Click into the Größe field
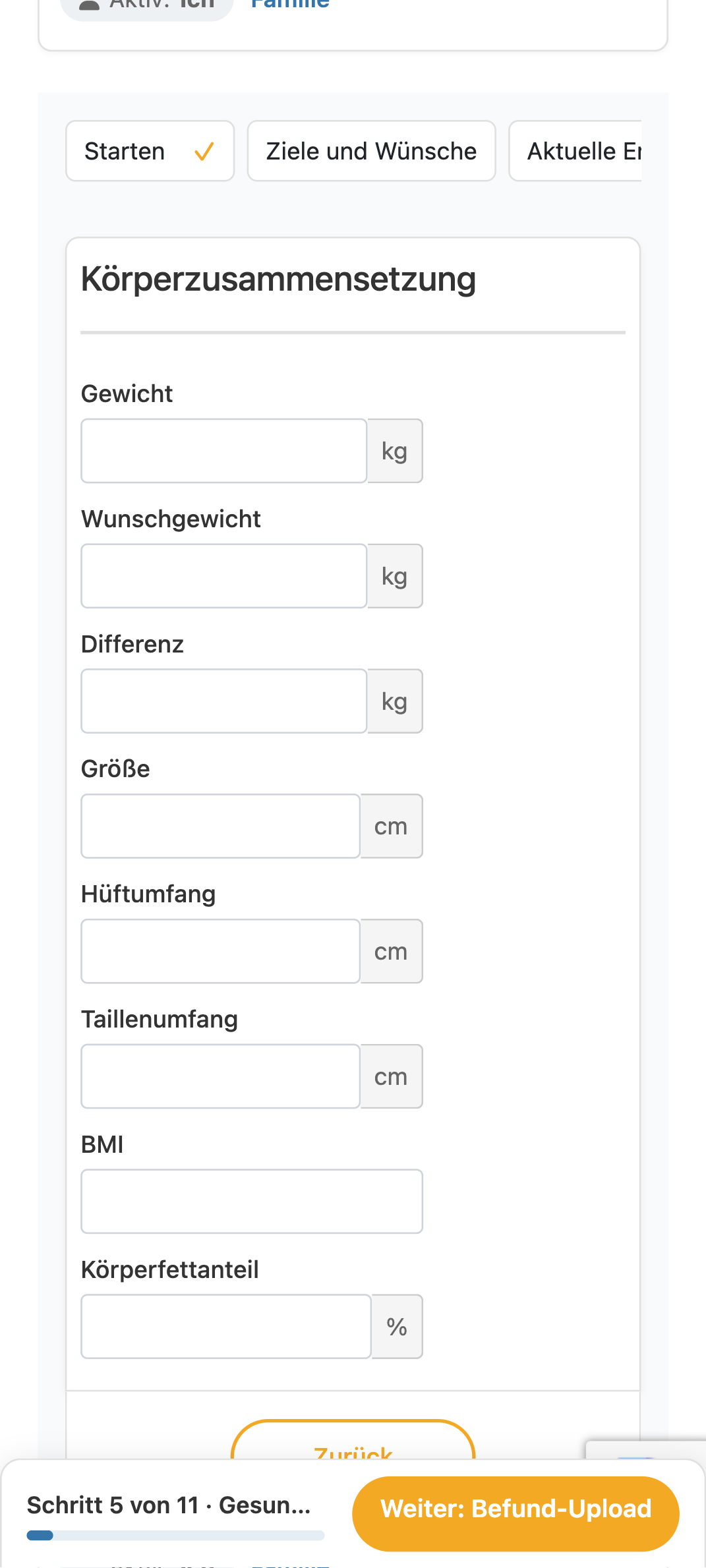The height and width of the screenshot is (1568, 706). point(221,826)
